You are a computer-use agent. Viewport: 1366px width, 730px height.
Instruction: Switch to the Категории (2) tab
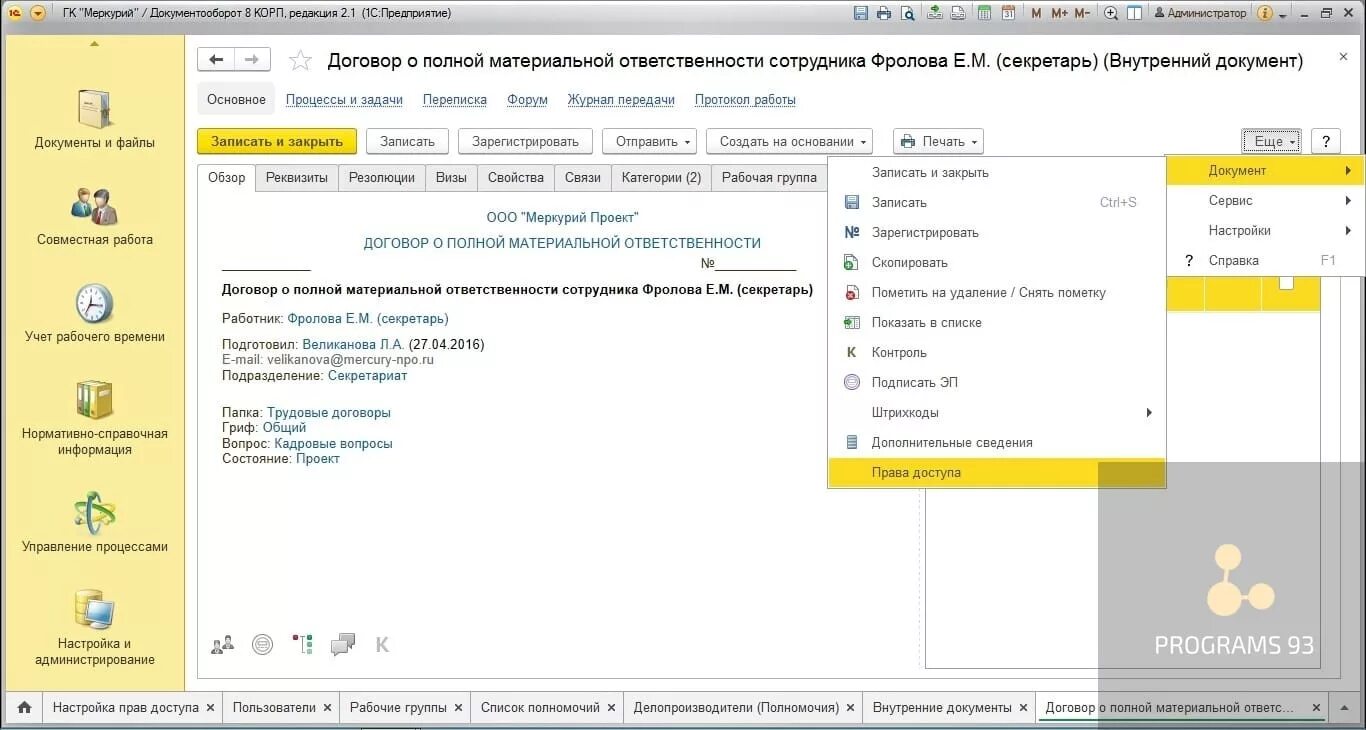(x=661, y=177)
